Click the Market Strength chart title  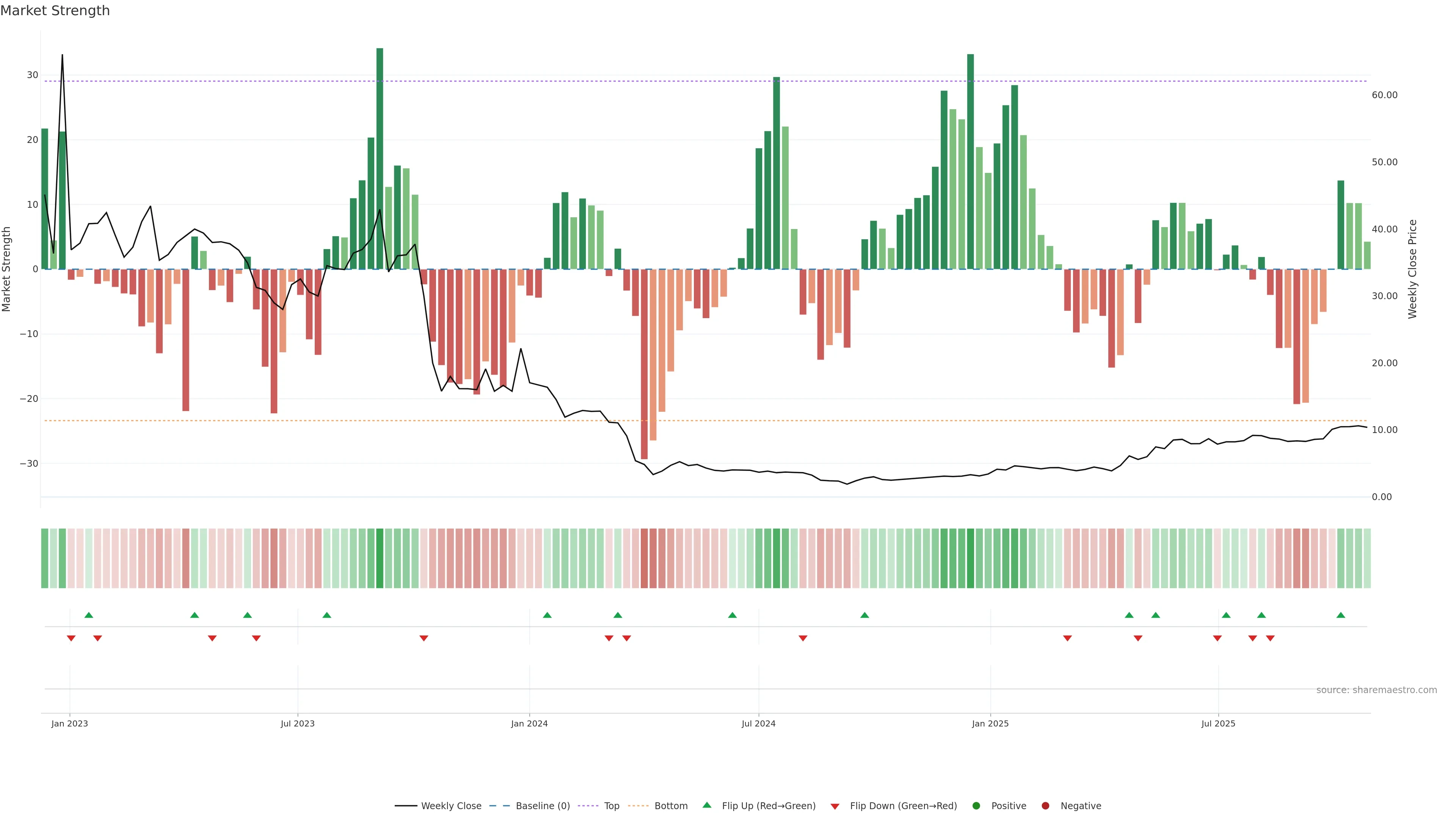55,11
